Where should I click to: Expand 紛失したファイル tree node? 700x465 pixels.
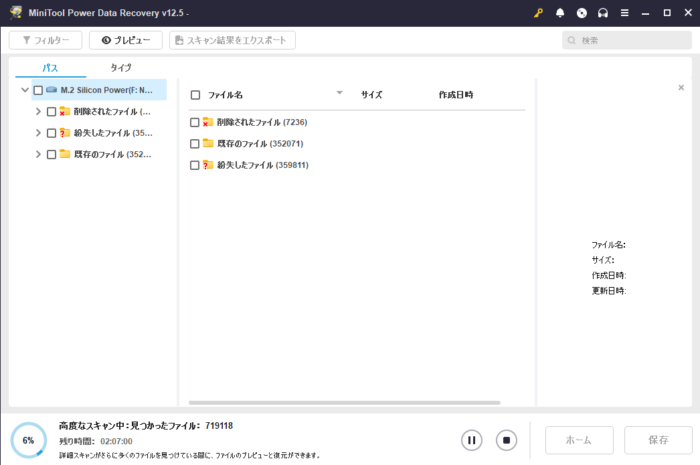(38, 133)
